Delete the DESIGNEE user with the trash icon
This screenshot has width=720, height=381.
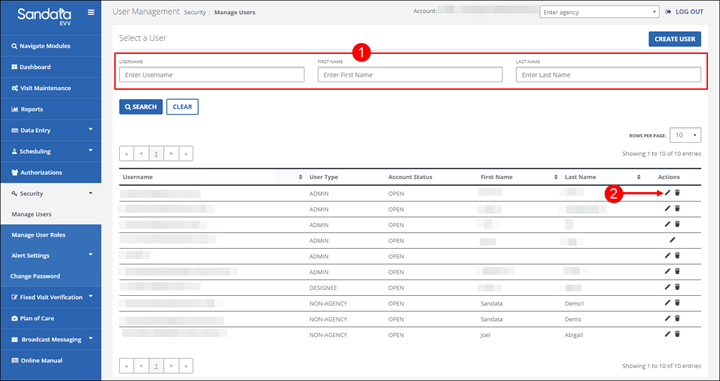(x=677, y=287)
